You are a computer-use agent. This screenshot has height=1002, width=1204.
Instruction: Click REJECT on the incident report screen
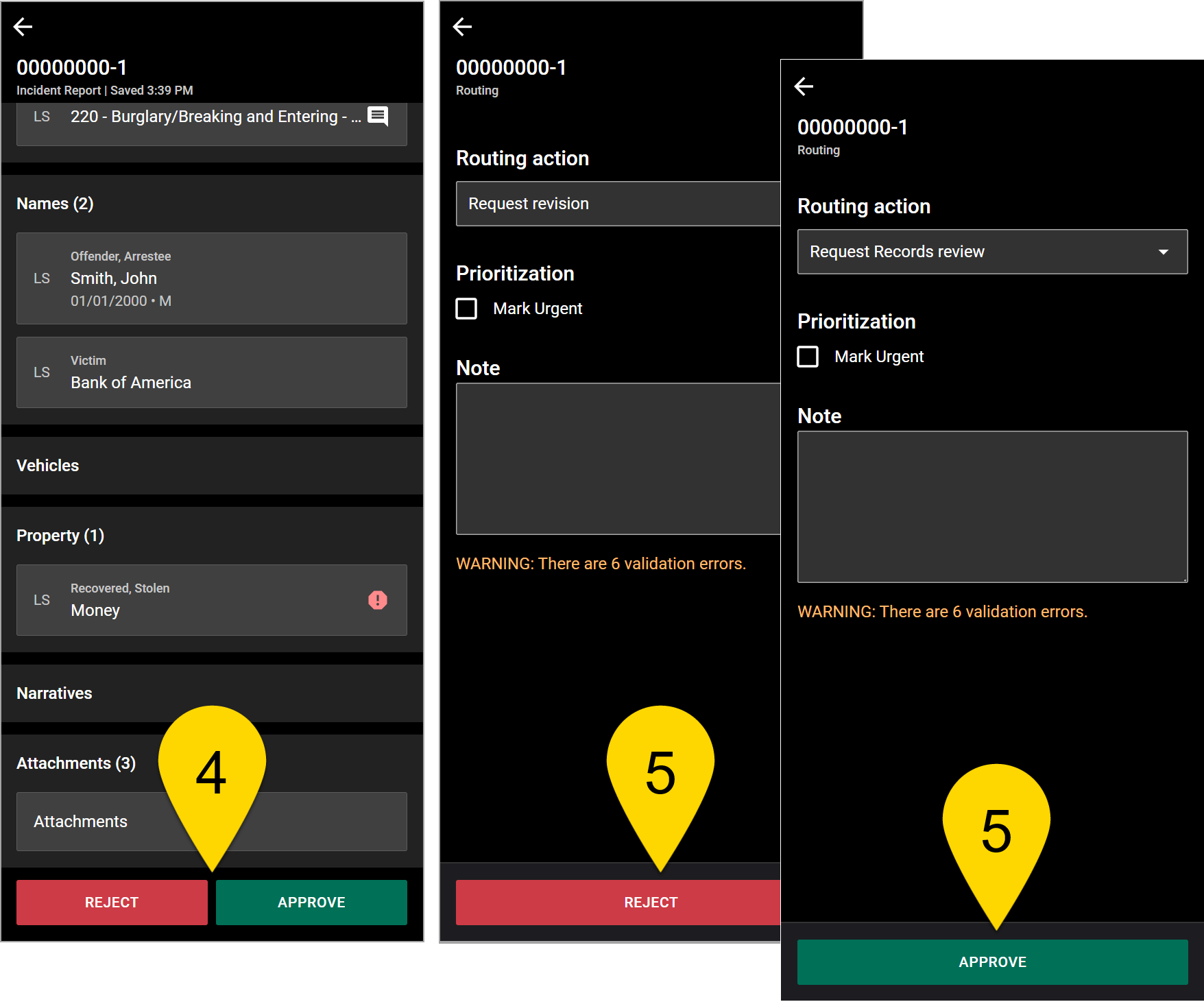[112, 902]
